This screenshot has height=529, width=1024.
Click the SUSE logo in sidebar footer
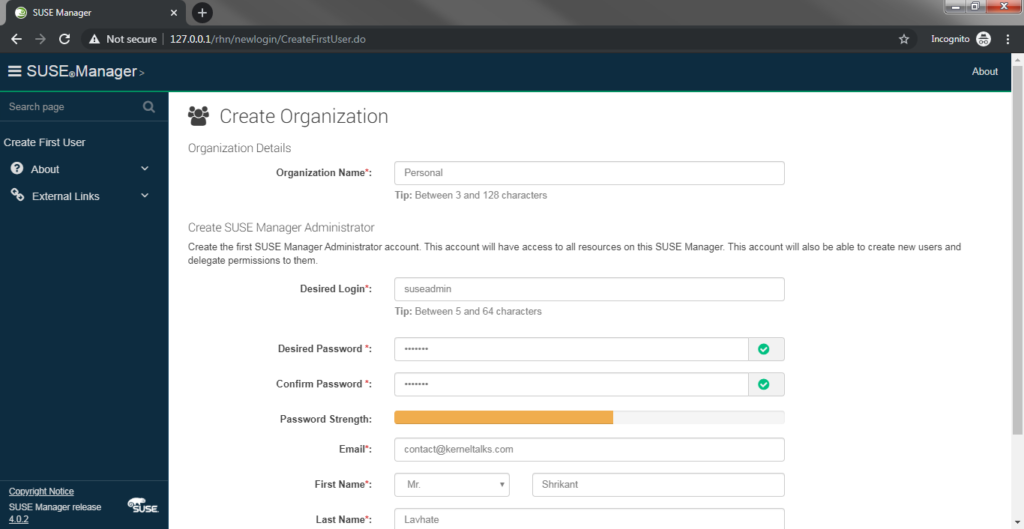coord(143,505)
